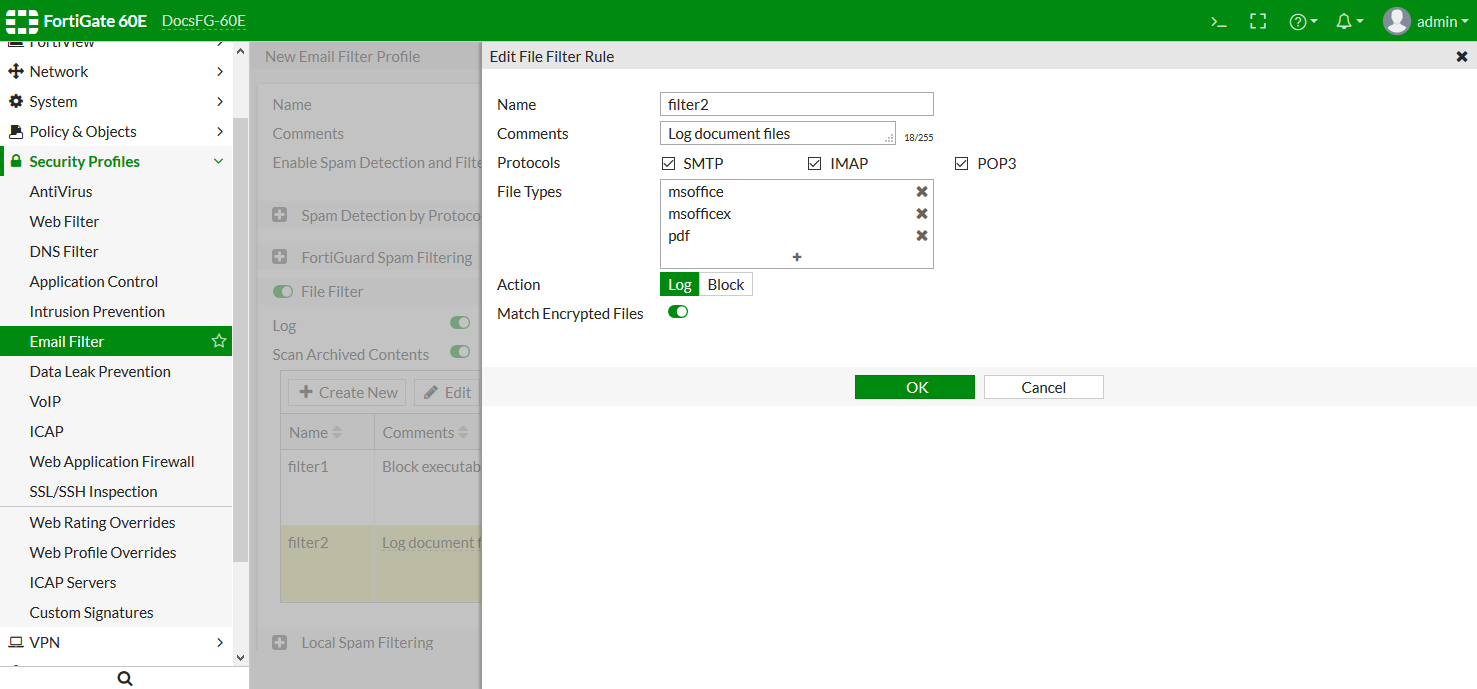The height and width of the screenshot is (689, 1477).
Task: Click the FortiGate grid logo icon
Action: coord(21,20)
